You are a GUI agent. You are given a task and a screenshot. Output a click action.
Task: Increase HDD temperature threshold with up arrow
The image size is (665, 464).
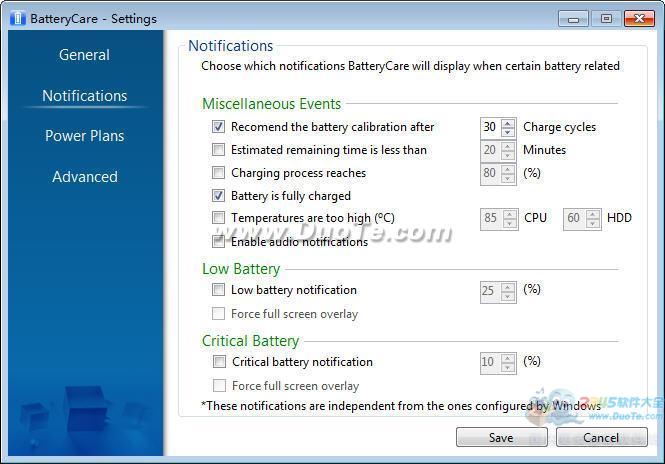click(593, 215)
